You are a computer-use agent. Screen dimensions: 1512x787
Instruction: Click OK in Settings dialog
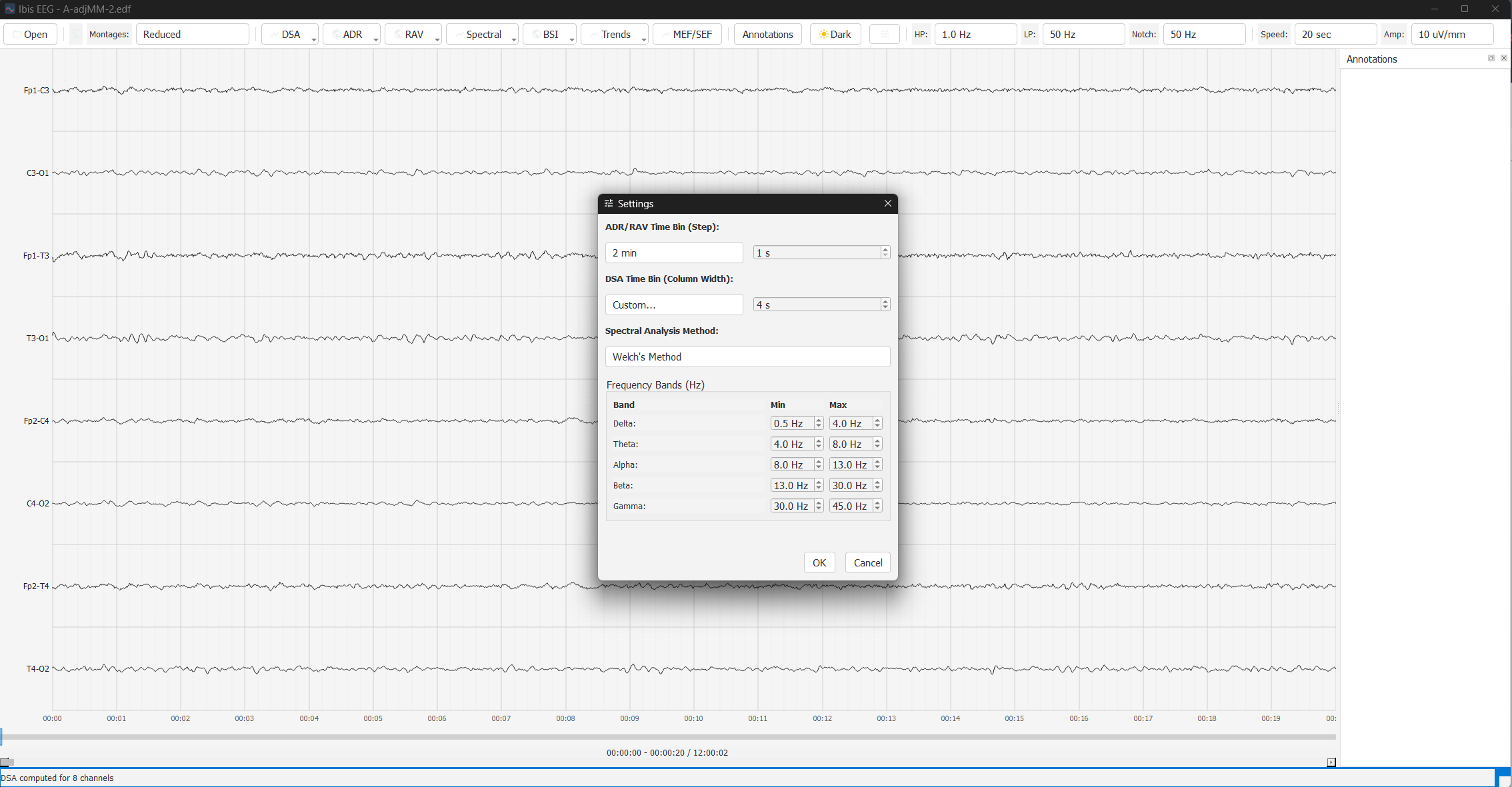click(819, 562)
